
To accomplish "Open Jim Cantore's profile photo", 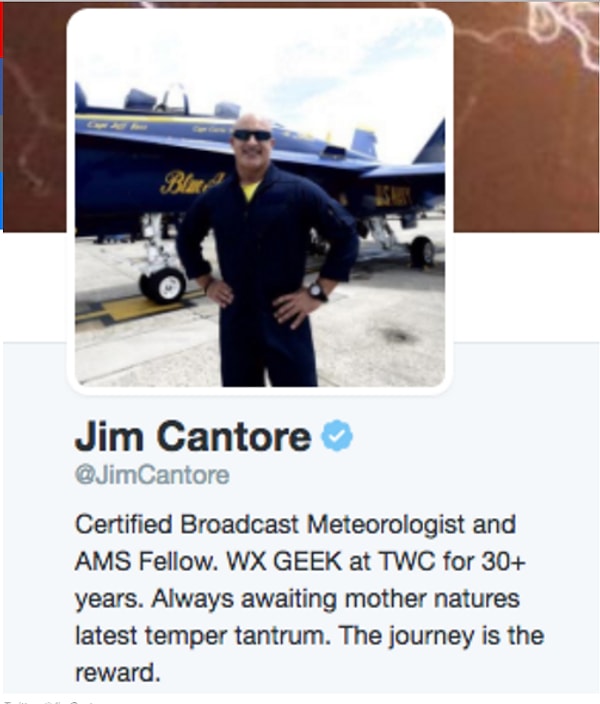I will (x=260, y=201).
